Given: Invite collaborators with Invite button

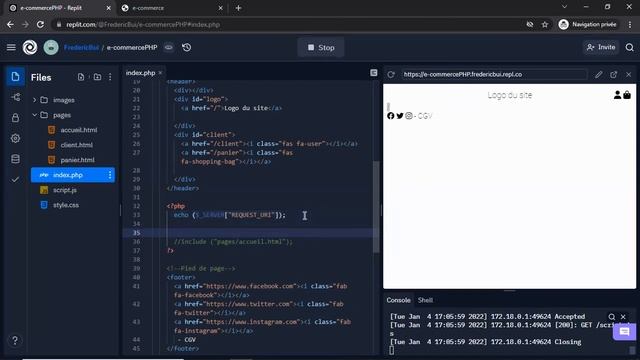Looking at the screenshot, I should pos(601,47).
